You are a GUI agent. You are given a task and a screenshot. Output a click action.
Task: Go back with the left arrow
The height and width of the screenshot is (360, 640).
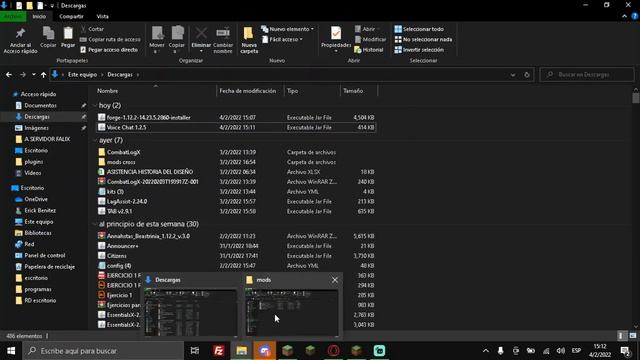click(9, 75)
